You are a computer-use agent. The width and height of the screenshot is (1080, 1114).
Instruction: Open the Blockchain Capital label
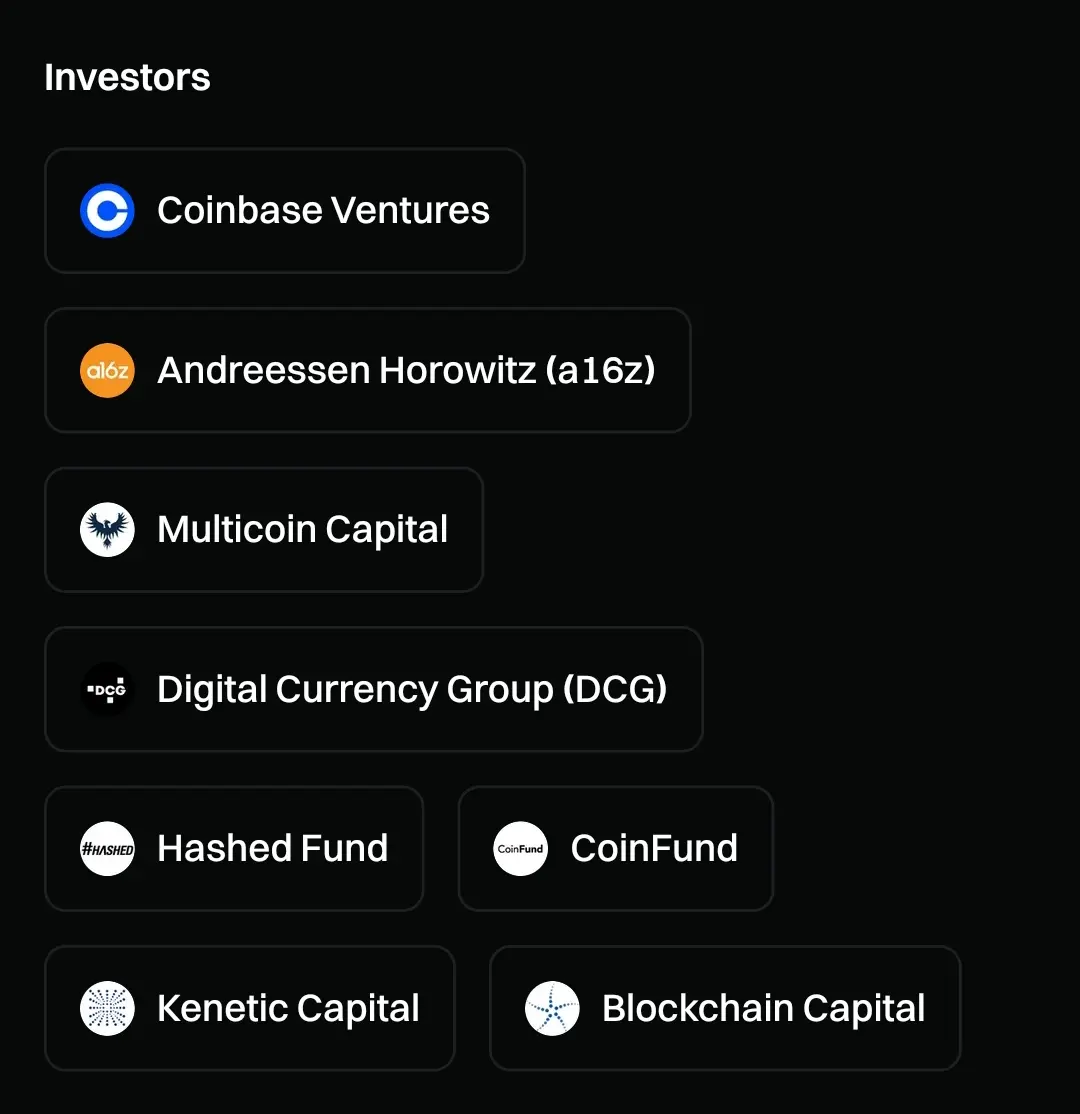pos(763,1008)
